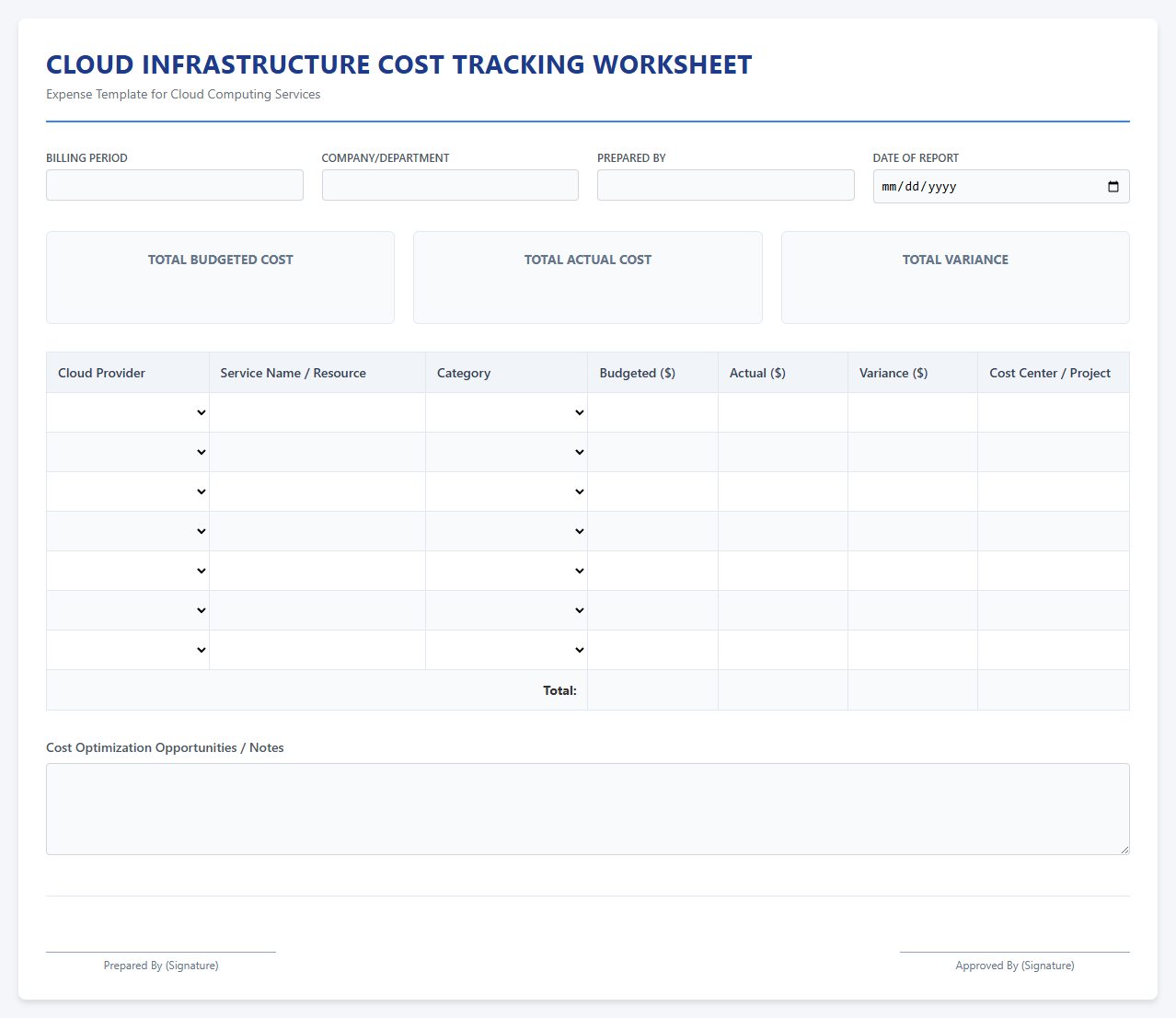The image size is (1176, 1018).
Task: Focus the seventh row Cost Center / Project cell
Action: (x=1054, y=650)
